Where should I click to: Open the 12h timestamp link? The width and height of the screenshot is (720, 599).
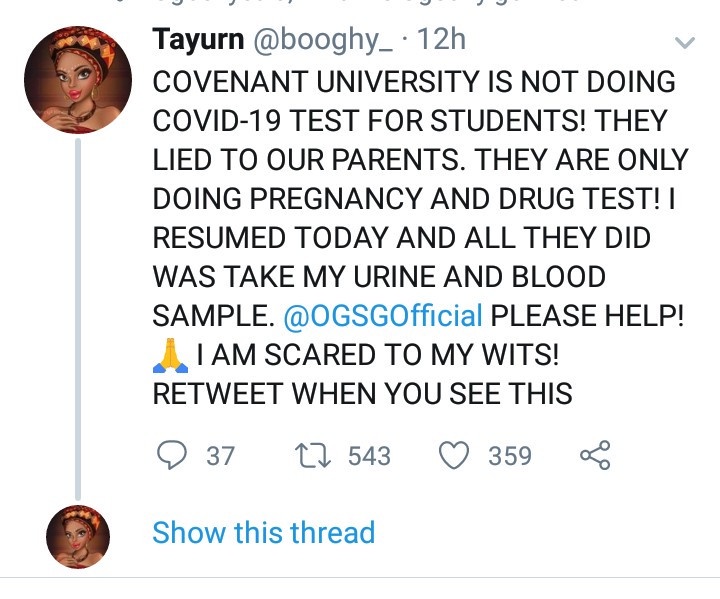pyautogui.click(x=440, y=41)
